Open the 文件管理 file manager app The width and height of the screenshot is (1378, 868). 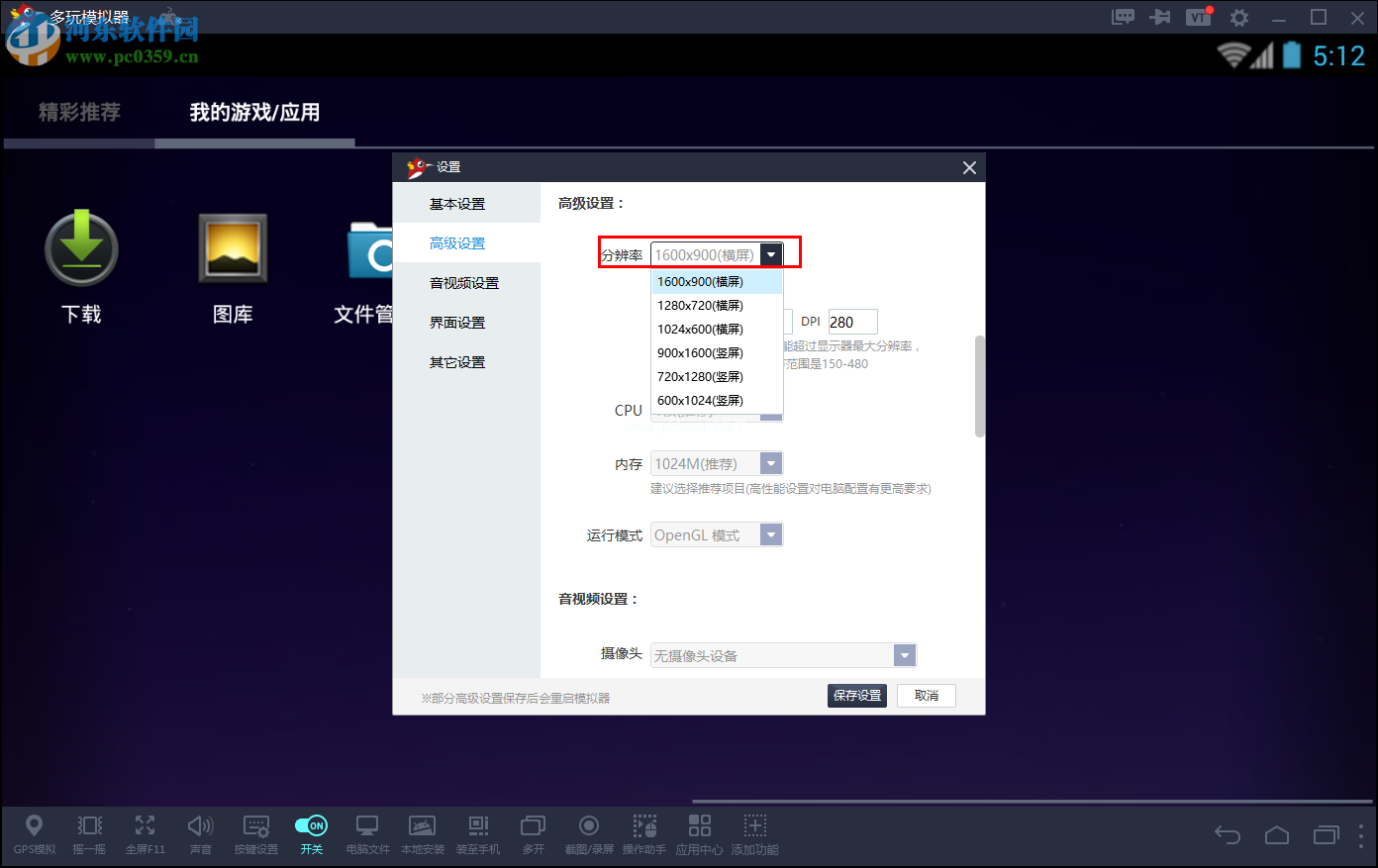click(x=364, y=267)
